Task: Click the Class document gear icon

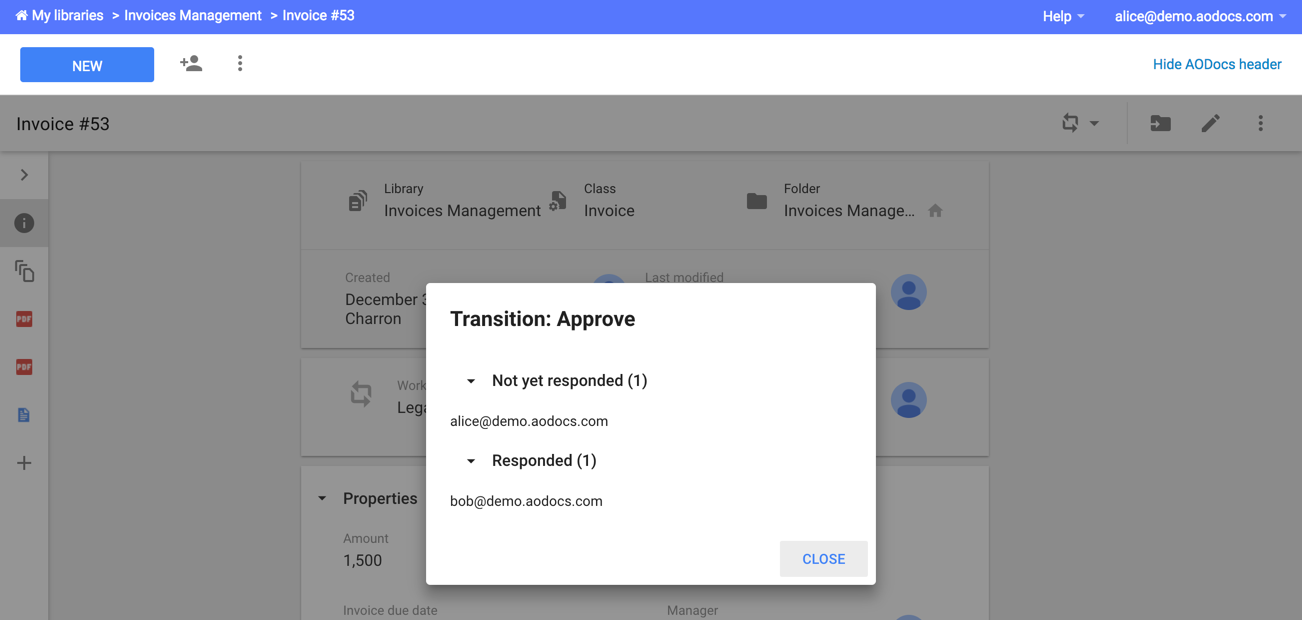Action: click(x=558, y=201)
